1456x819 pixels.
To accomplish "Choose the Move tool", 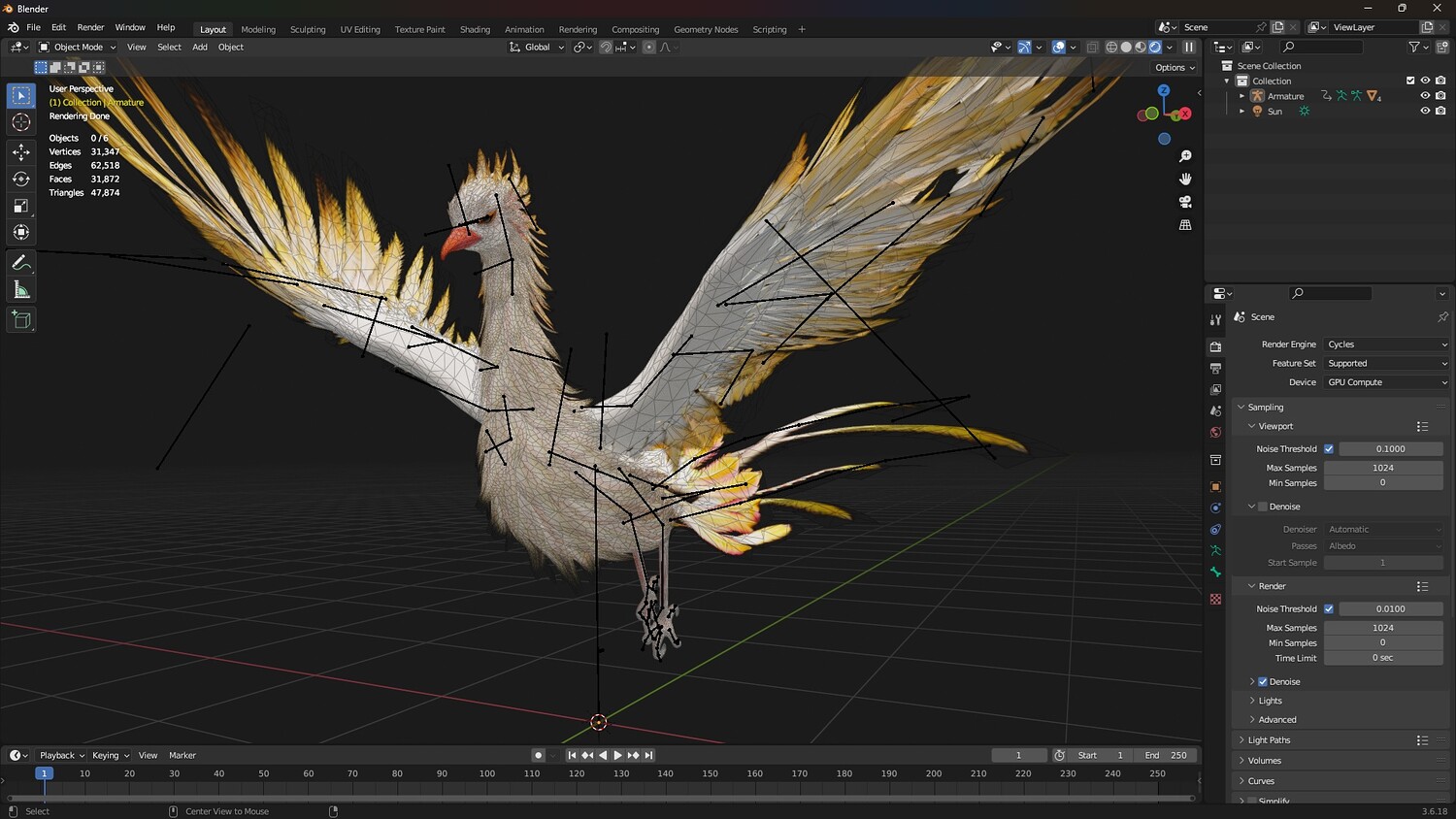I will click(x=21, y=152).
